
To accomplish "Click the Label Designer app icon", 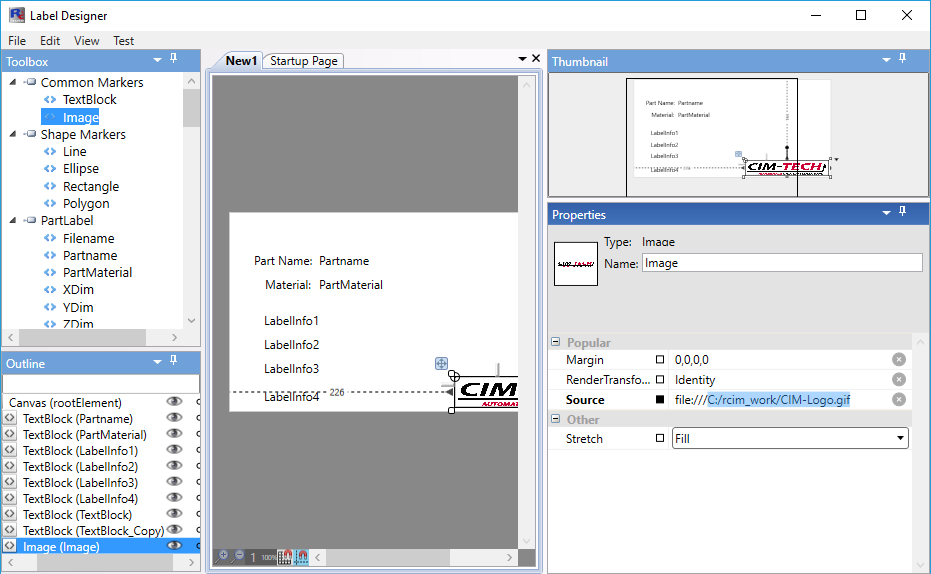I will (x=17, y=15).
